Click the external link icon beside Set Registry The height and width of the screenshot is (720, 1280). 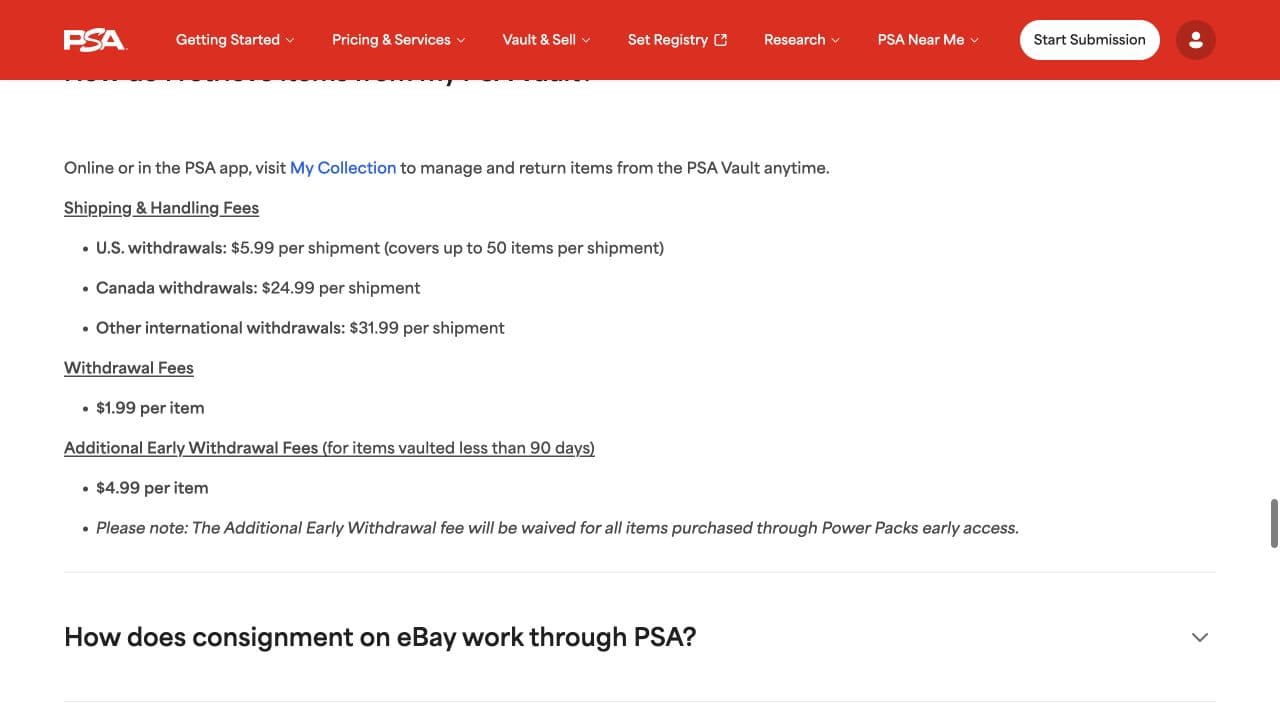tap(721, 40)
